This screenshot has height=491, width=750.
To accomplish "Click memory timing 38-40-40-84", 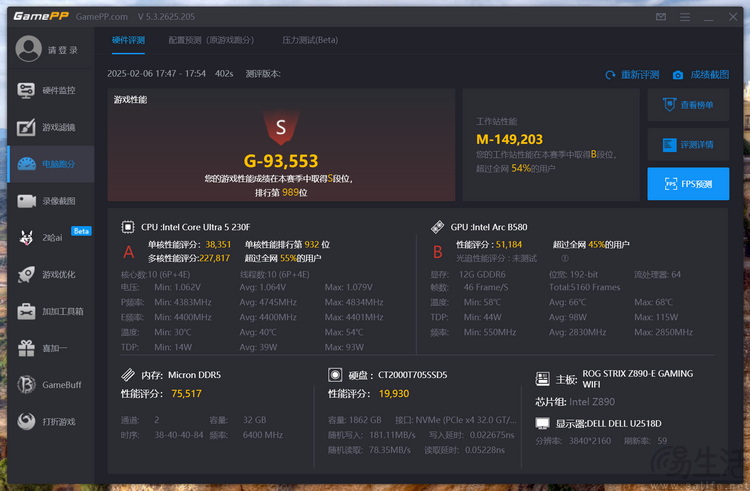I will (x=178, y=435).
